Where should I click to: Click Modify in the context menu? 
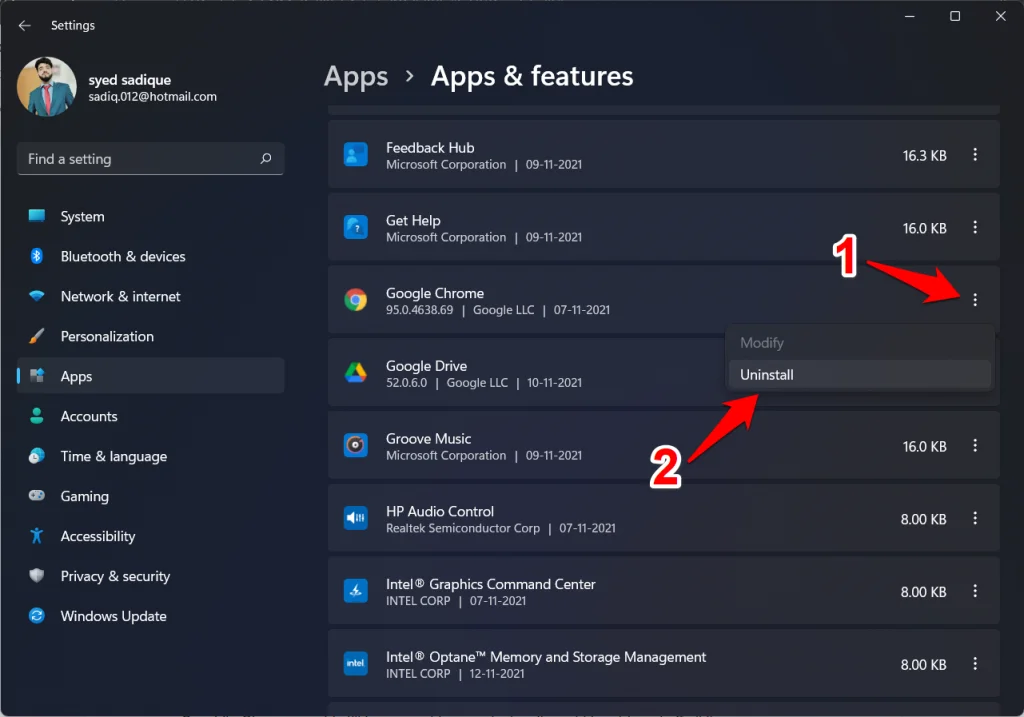tap(860, 343)
